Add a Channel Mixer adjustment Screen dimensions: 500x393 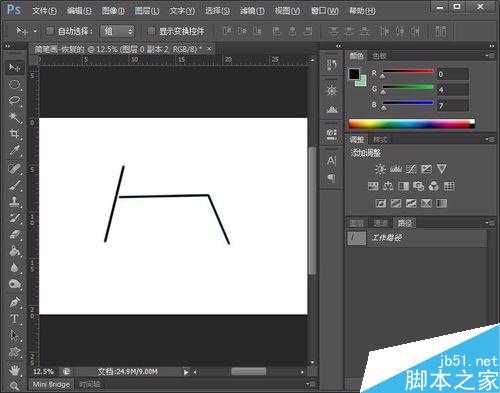pos(434,186)
